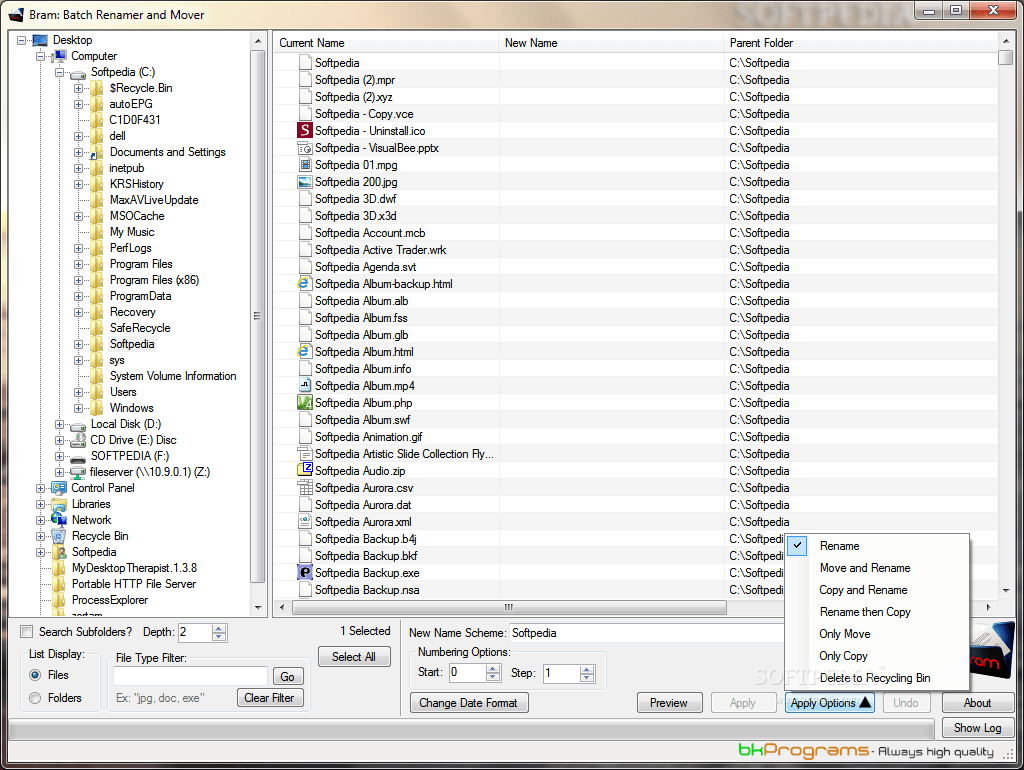Click the Select All button
The image size is (1024, 770).
click(354, 656)
